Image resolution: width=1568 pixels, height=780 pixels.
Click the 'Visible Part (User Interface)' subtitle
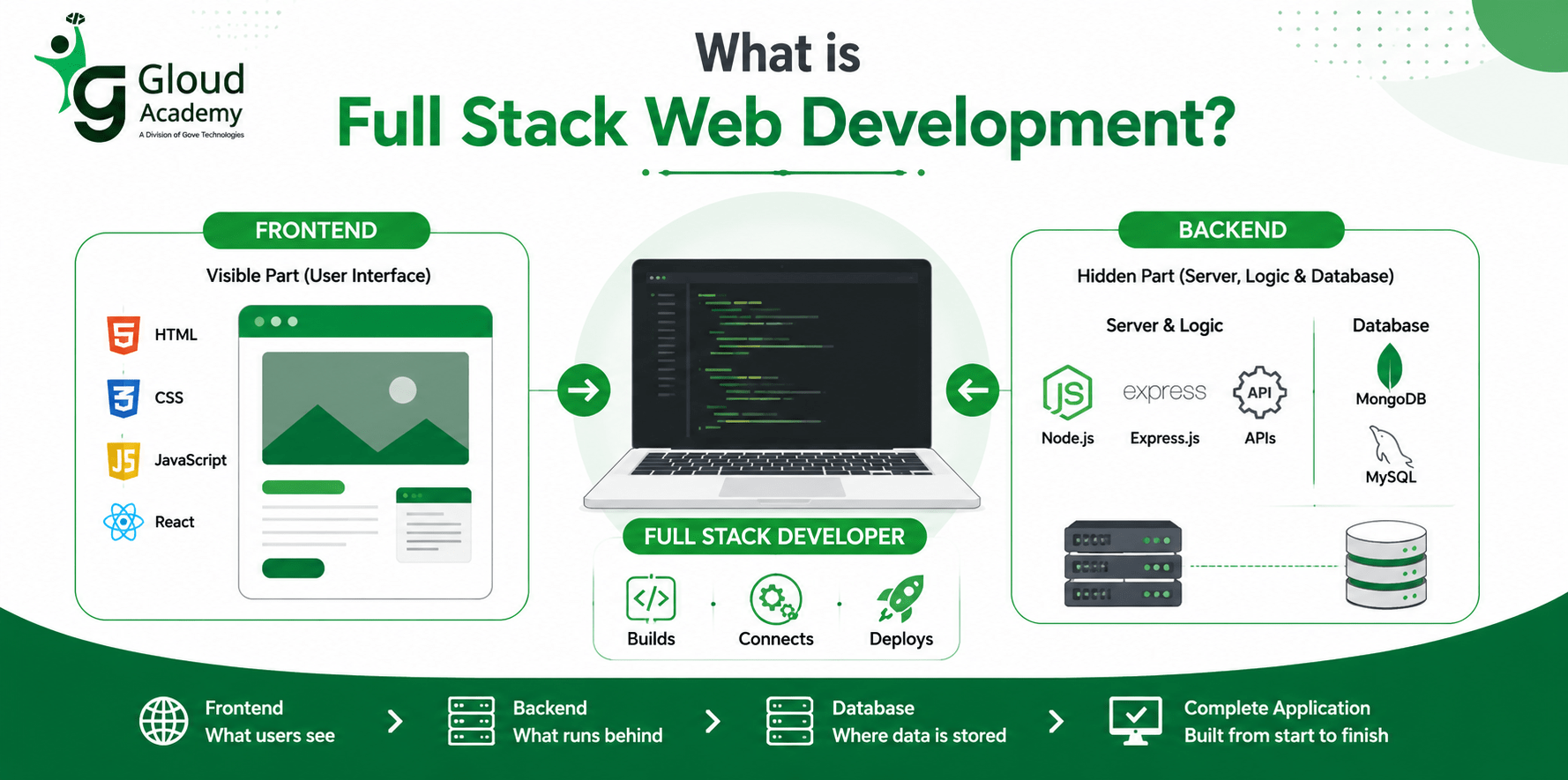[x=318, y=276]
